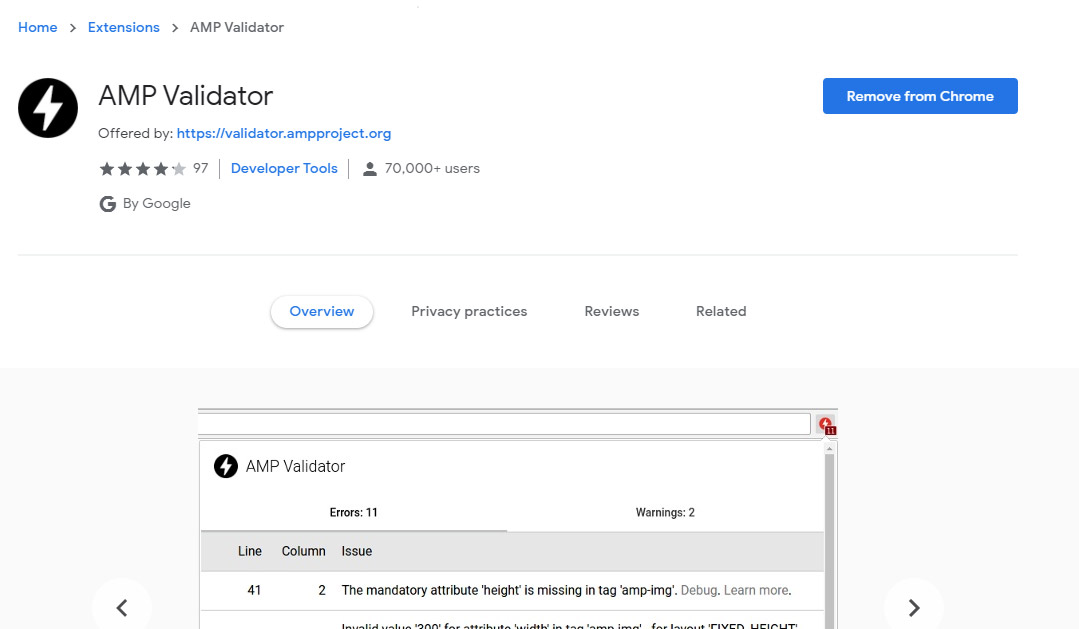Click the small AMP logo inside the preview popup
The width and height of the screenshot is (1079, 629).
click(226, 466)
